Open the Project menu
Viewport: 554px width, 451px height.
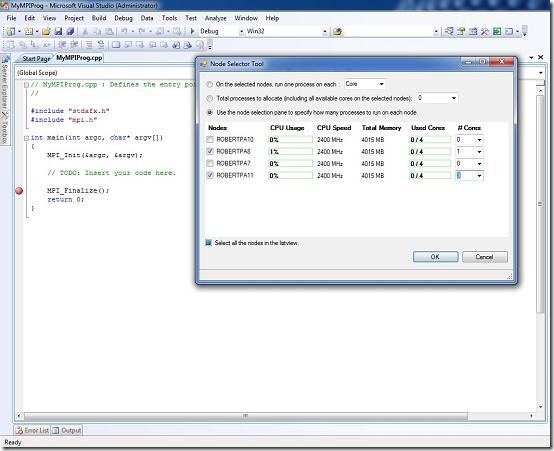point(74,18)
